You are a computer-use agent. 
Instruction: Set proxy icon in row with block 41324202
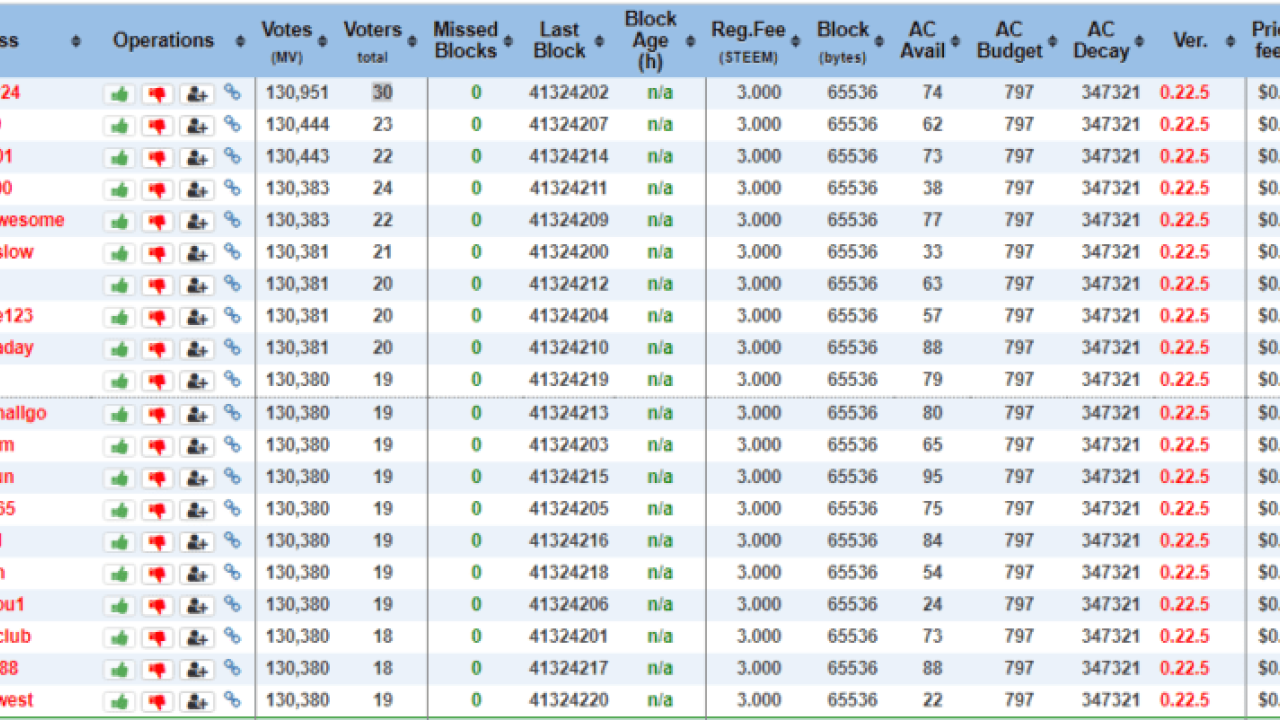coord(197,94)
